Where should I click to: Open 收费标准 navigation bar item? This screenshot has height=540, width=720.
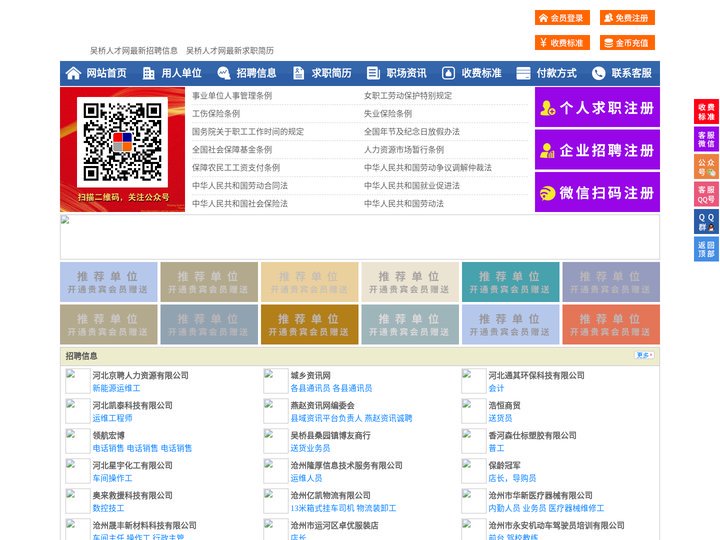click(x=481, y=73)
